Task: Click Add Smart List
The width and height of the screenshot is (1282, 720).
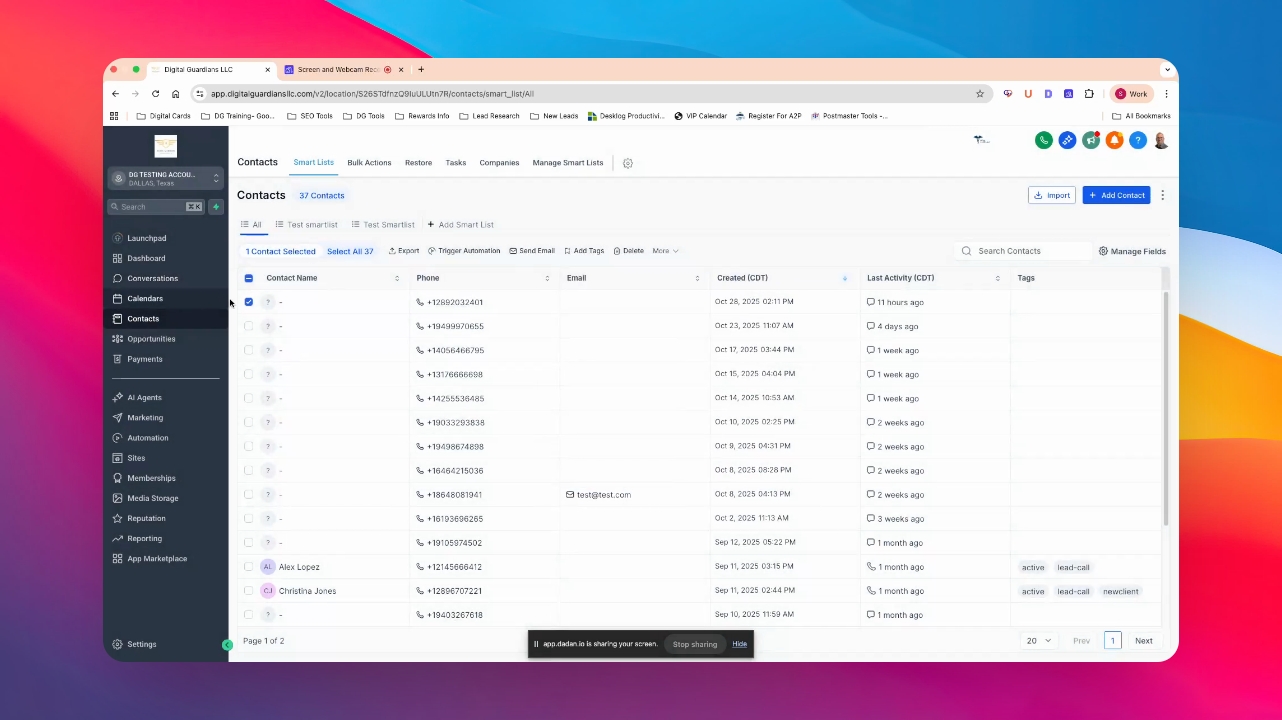Action: pos(461,225)
